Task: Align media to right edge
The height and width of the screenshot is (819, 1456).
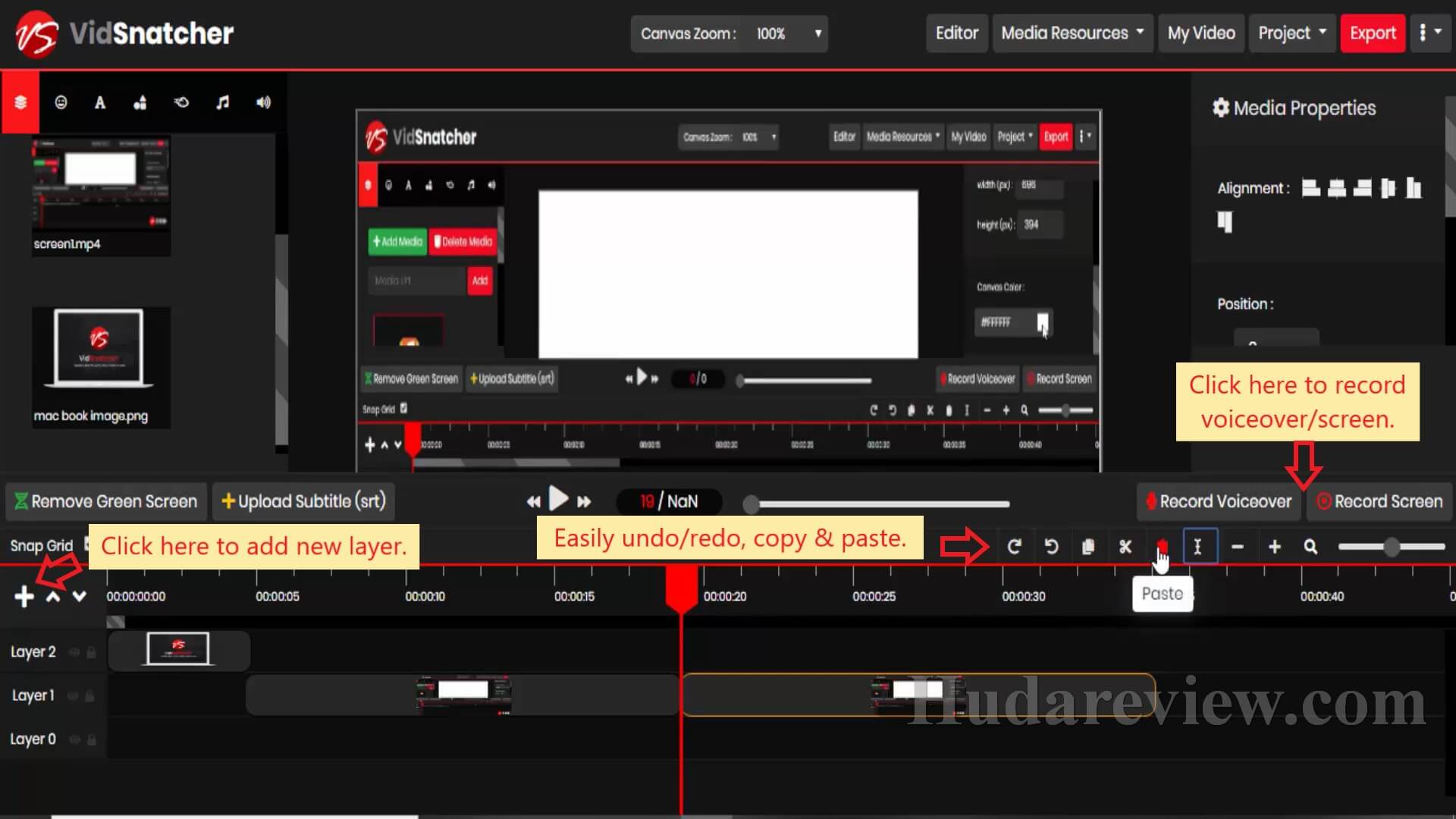Action: click(1363, 188)
